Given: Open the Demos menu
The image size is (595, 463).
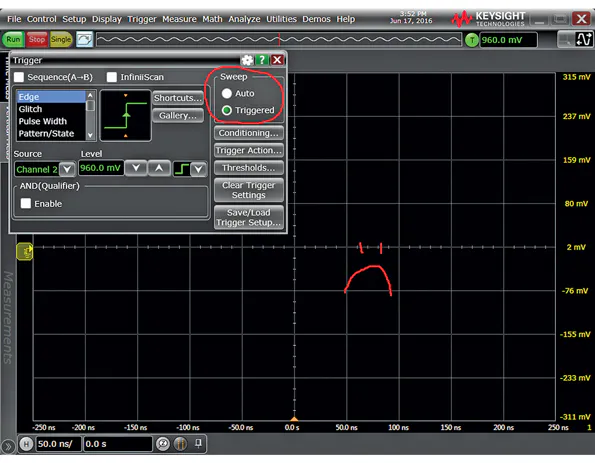Looking at the screenshot, I should 316,19.
